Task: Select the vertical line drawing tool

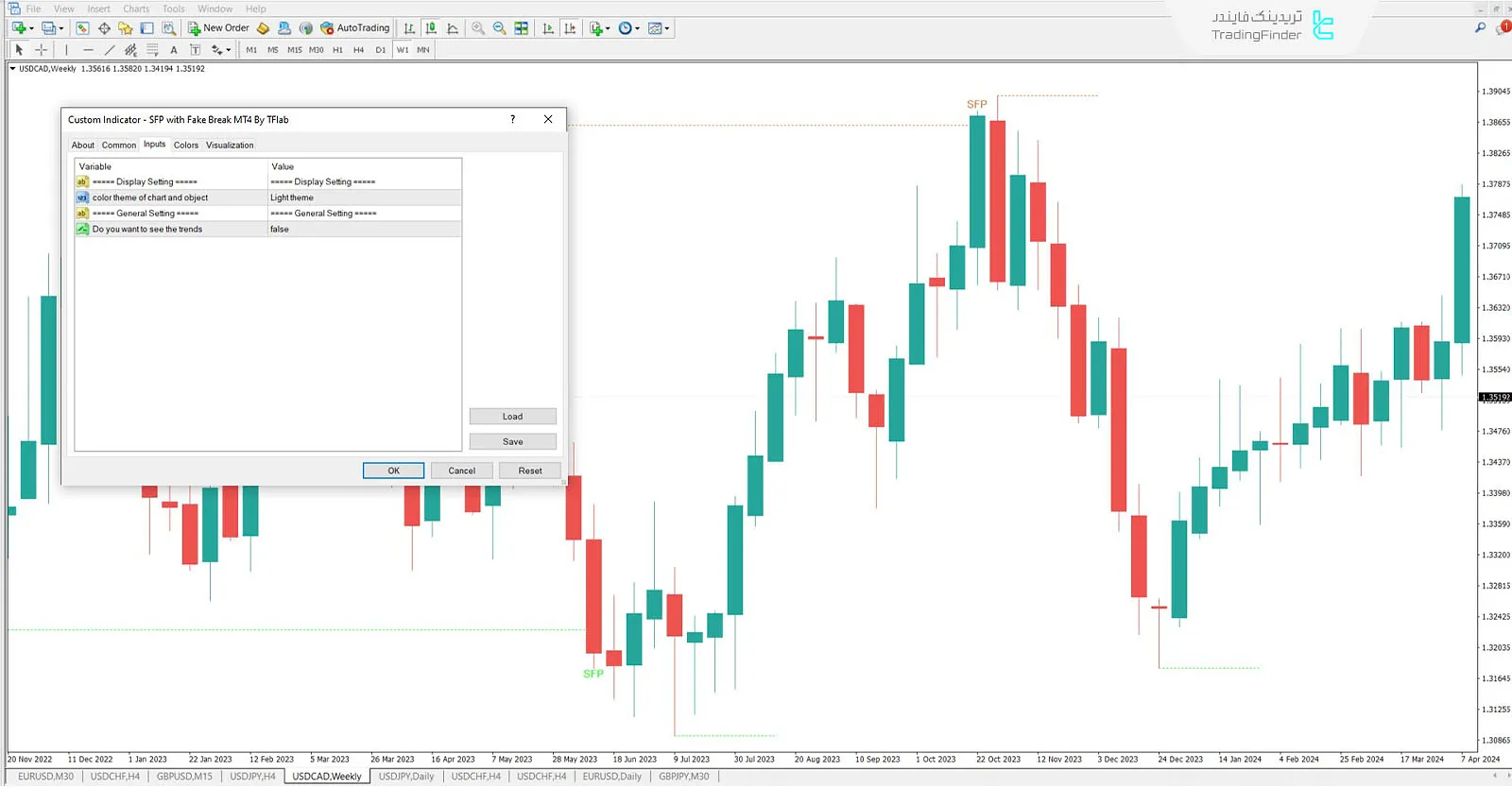Action: coord(66,50)
